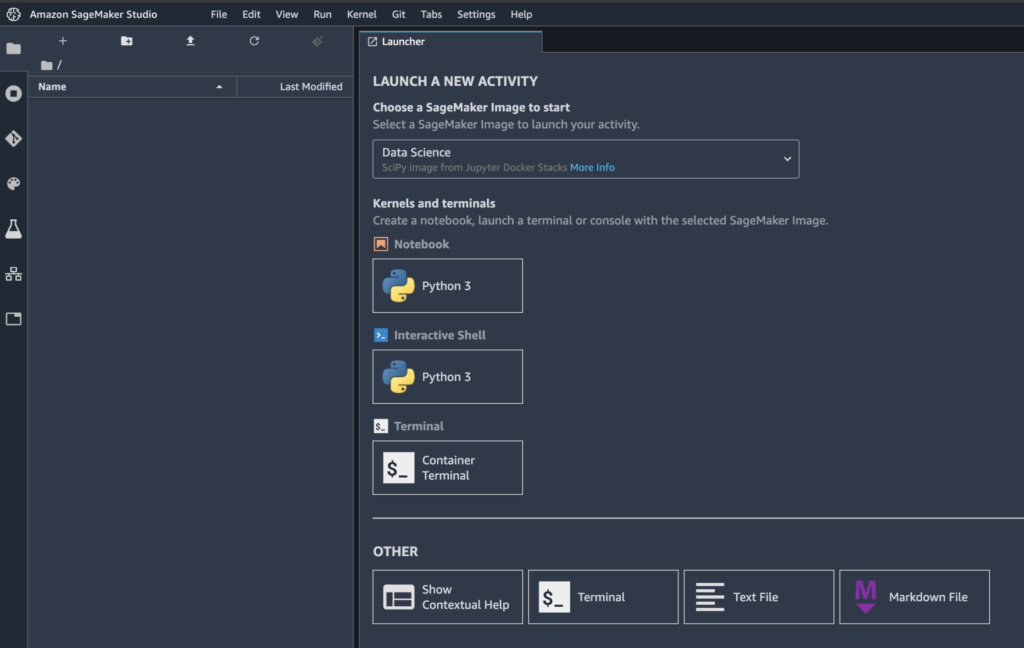Create a new folder in the file browser

[126, 41]
